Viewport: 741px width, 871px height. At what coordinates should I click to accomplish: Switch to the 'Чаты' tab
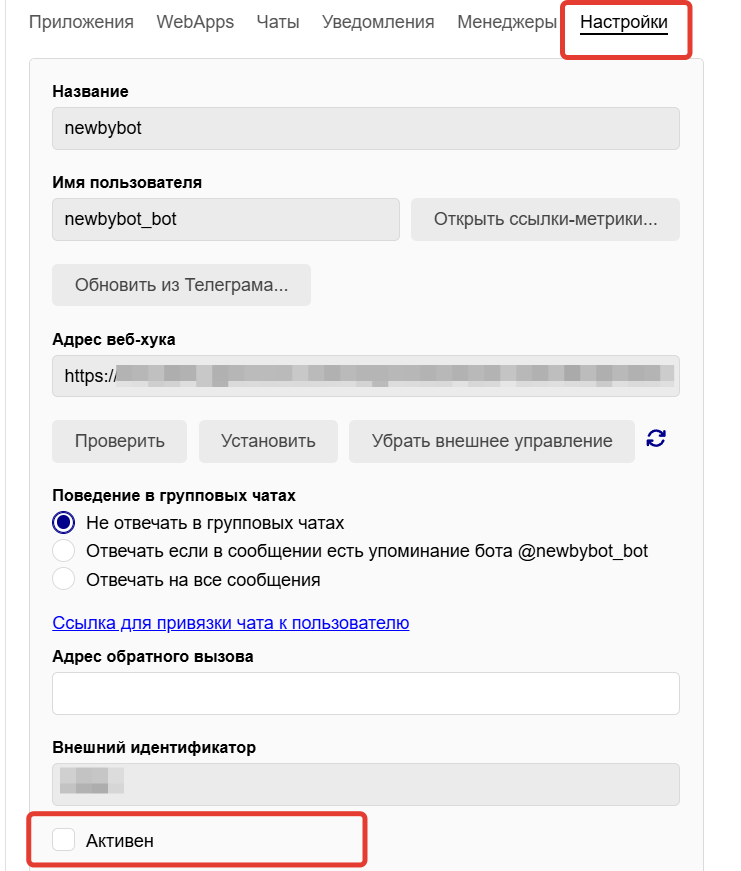(x=276, y=21)
